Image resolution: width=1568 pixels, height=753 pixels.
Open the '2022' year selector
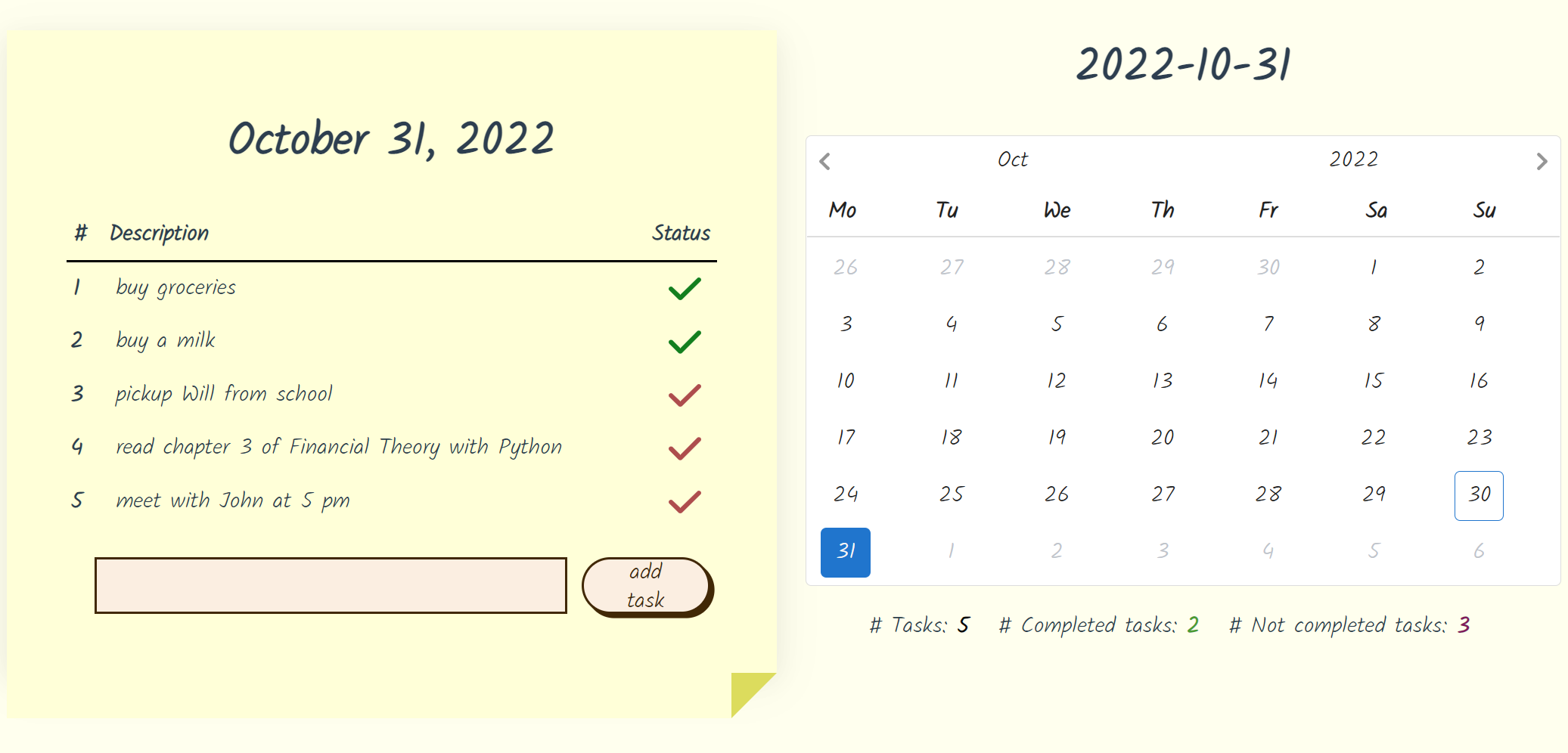point(1353,160)
